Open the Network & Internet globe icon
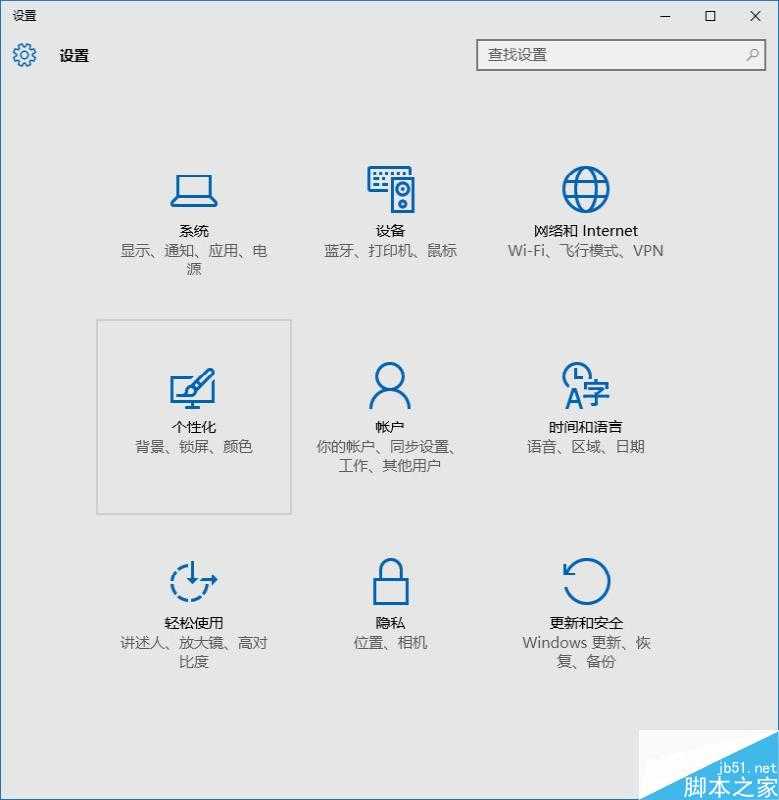The image size is (779, 800). pyautogui.click(x=586, y=189)
